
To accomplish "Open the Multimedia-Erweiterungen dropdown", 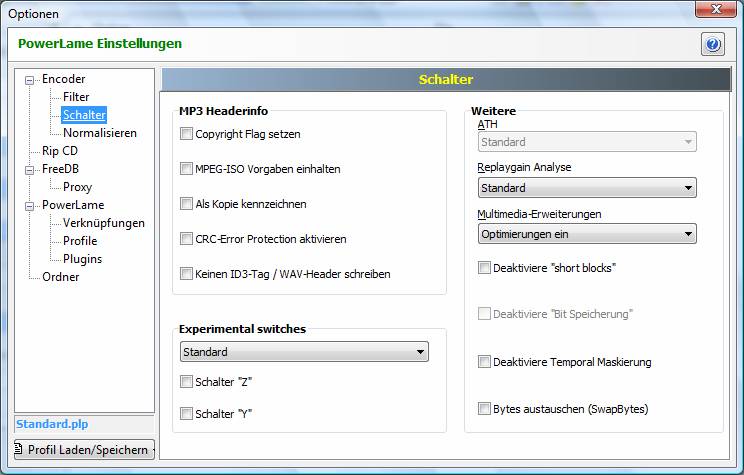I will 587,234.
